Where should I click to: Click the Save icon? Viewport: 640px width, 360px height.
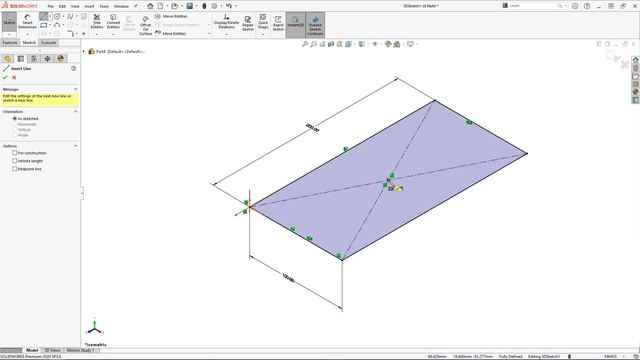point(190,6)
